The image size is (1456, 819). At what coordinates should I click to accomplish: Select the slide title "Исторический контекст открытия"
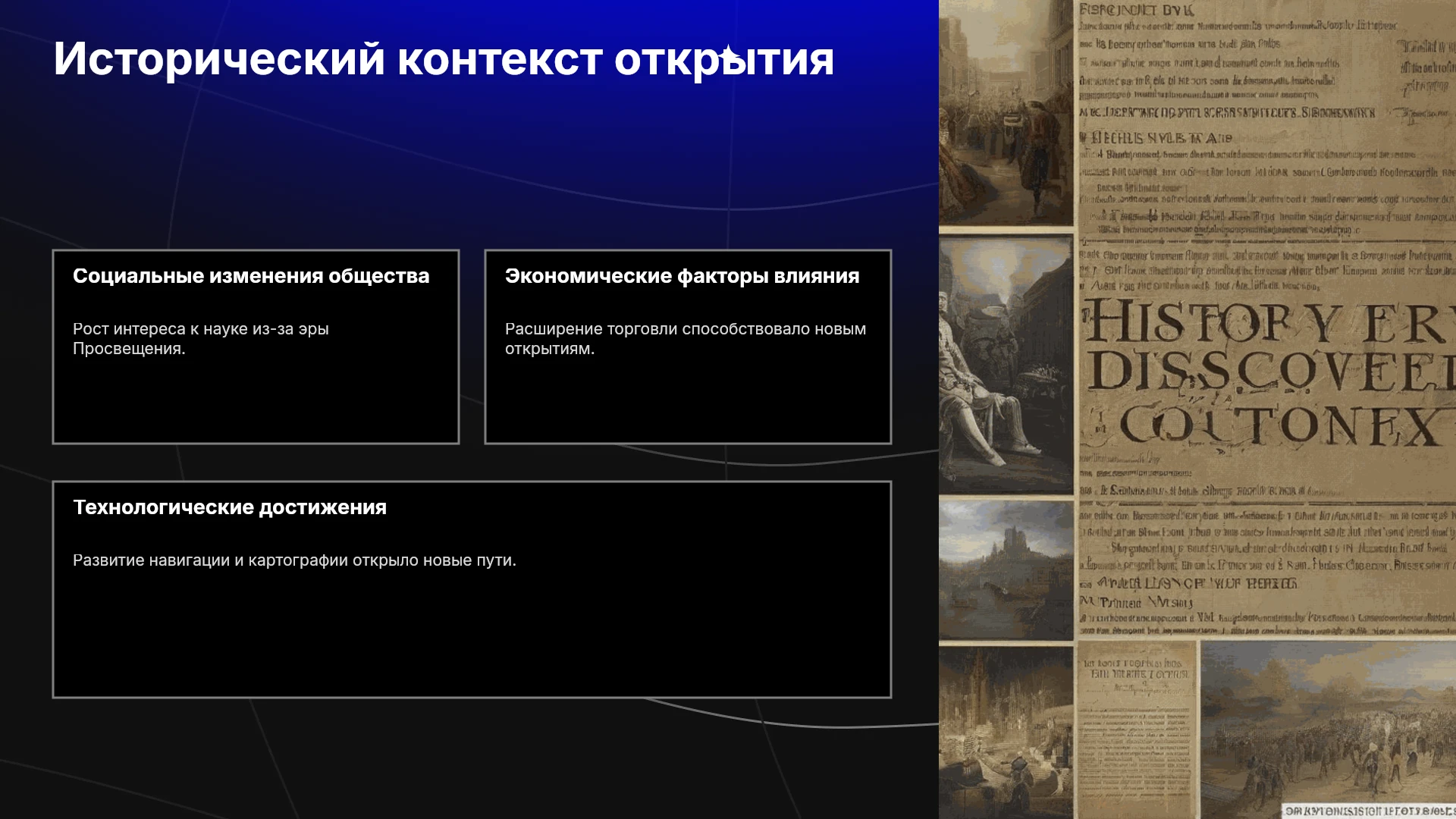point(444,59)
